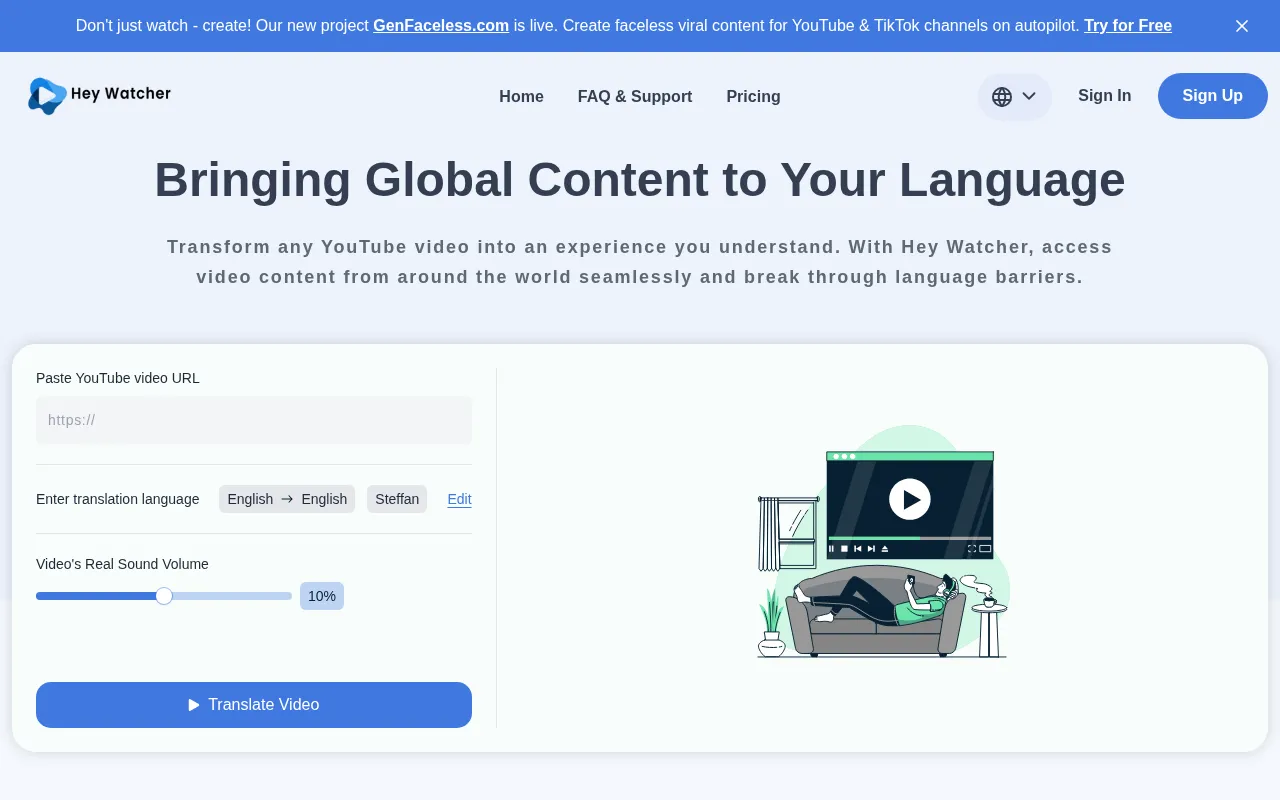Click Edit for translation language

(x=459, y=499)
